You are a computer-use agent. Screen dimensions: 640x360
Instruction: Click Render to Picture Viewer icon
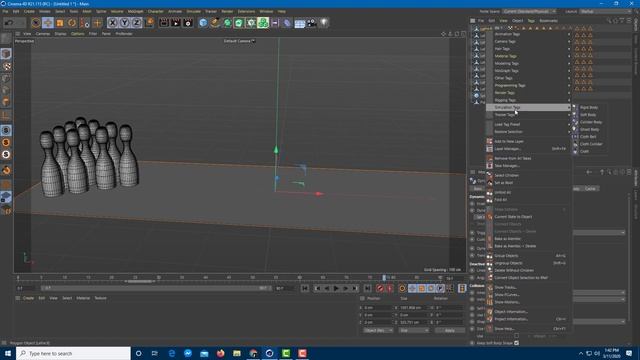pos(176,23)
